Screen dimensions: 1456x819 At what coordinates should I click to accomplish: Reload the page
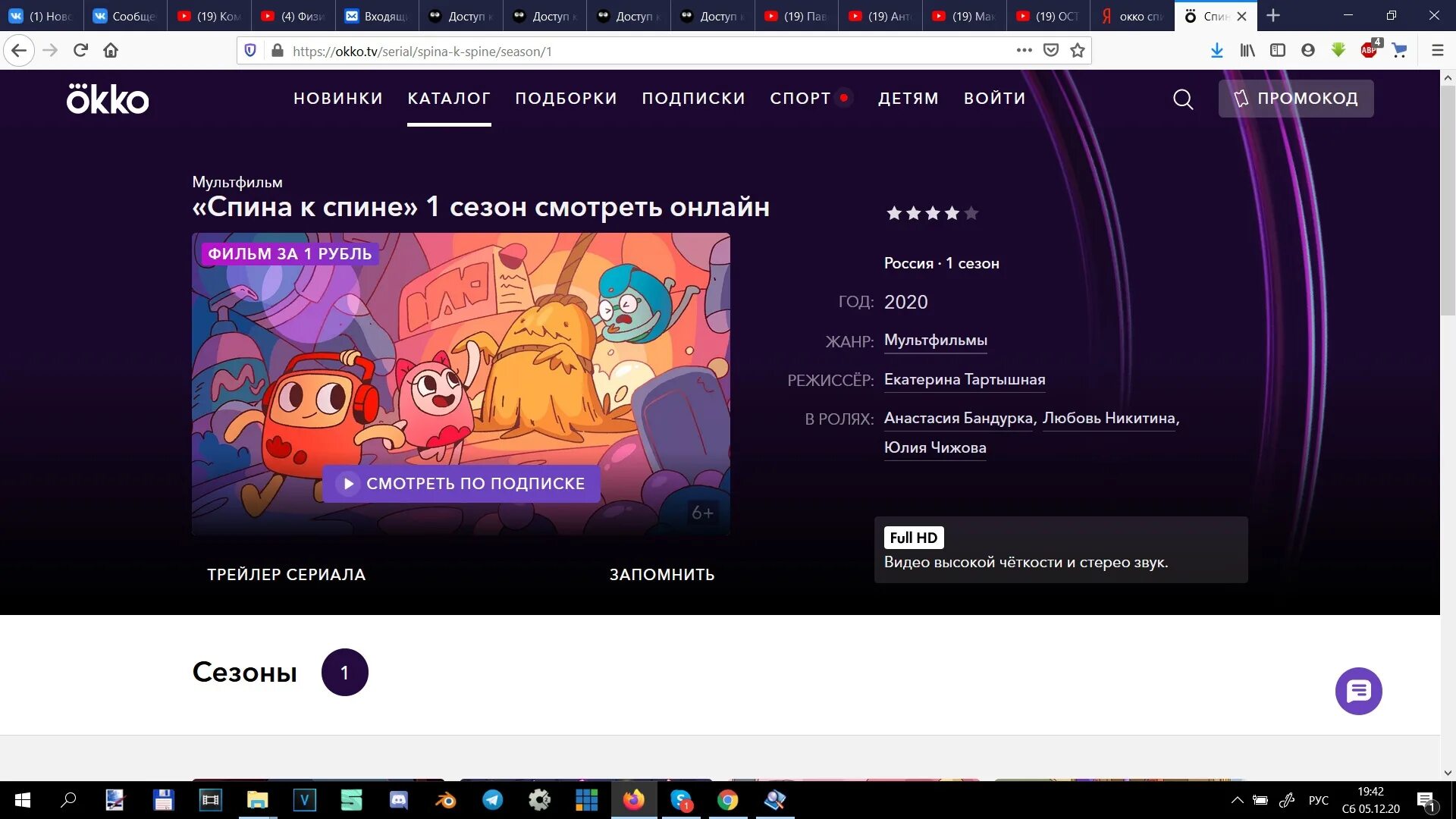pyautogui.click(x=80, y=51)
